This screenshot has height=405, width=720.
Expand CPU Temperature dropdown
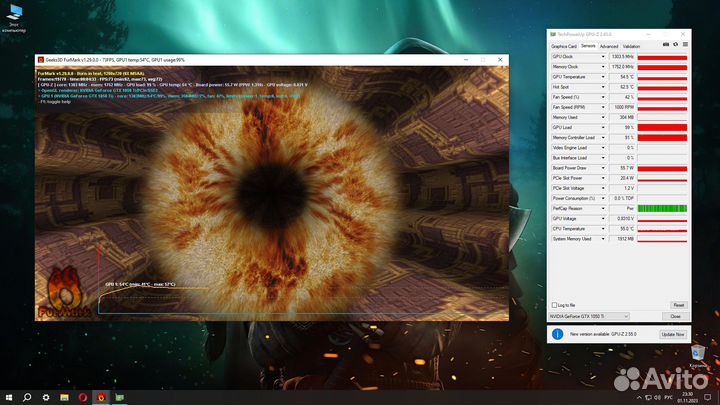[603, 229]
